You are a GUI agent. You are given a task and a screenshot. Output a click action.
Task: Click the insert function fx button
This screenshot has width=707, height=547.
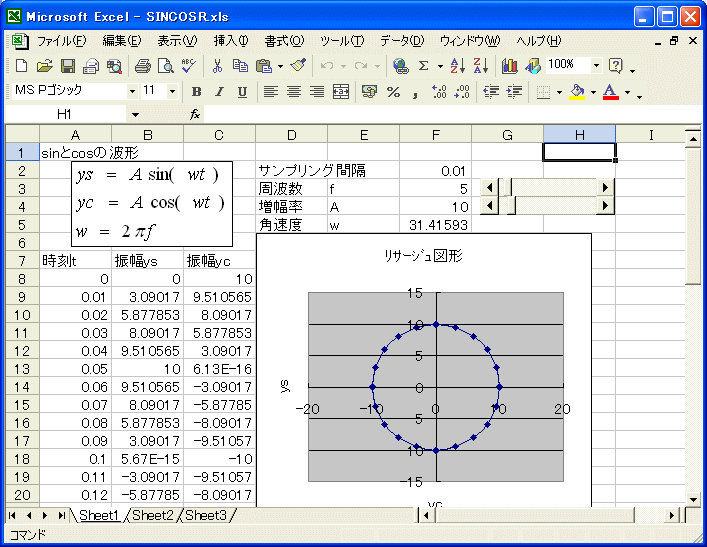[x=195, y=115]
